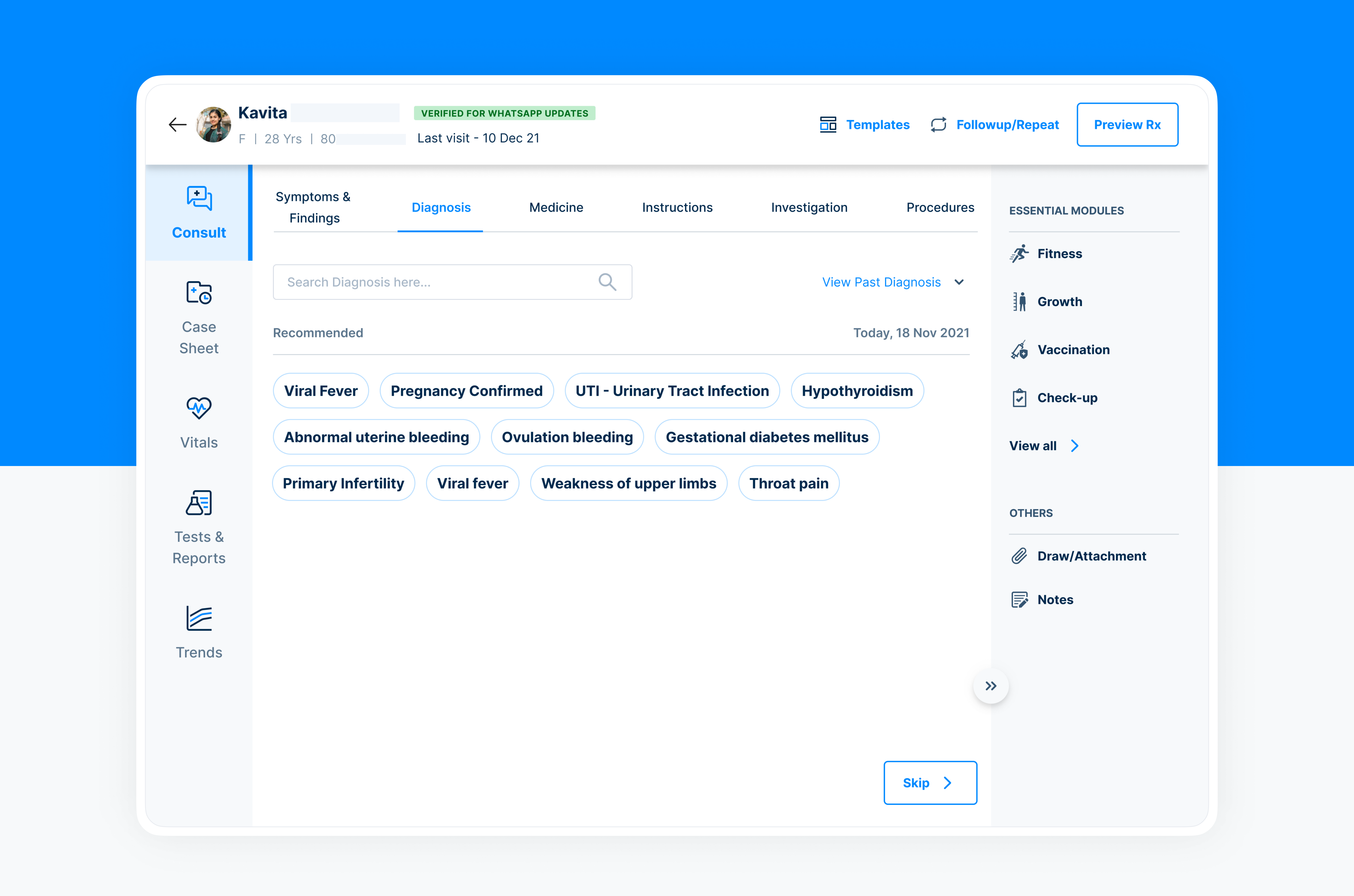Open Tests & Reports flask icon
1354x896 pixels.
point(199,503)
